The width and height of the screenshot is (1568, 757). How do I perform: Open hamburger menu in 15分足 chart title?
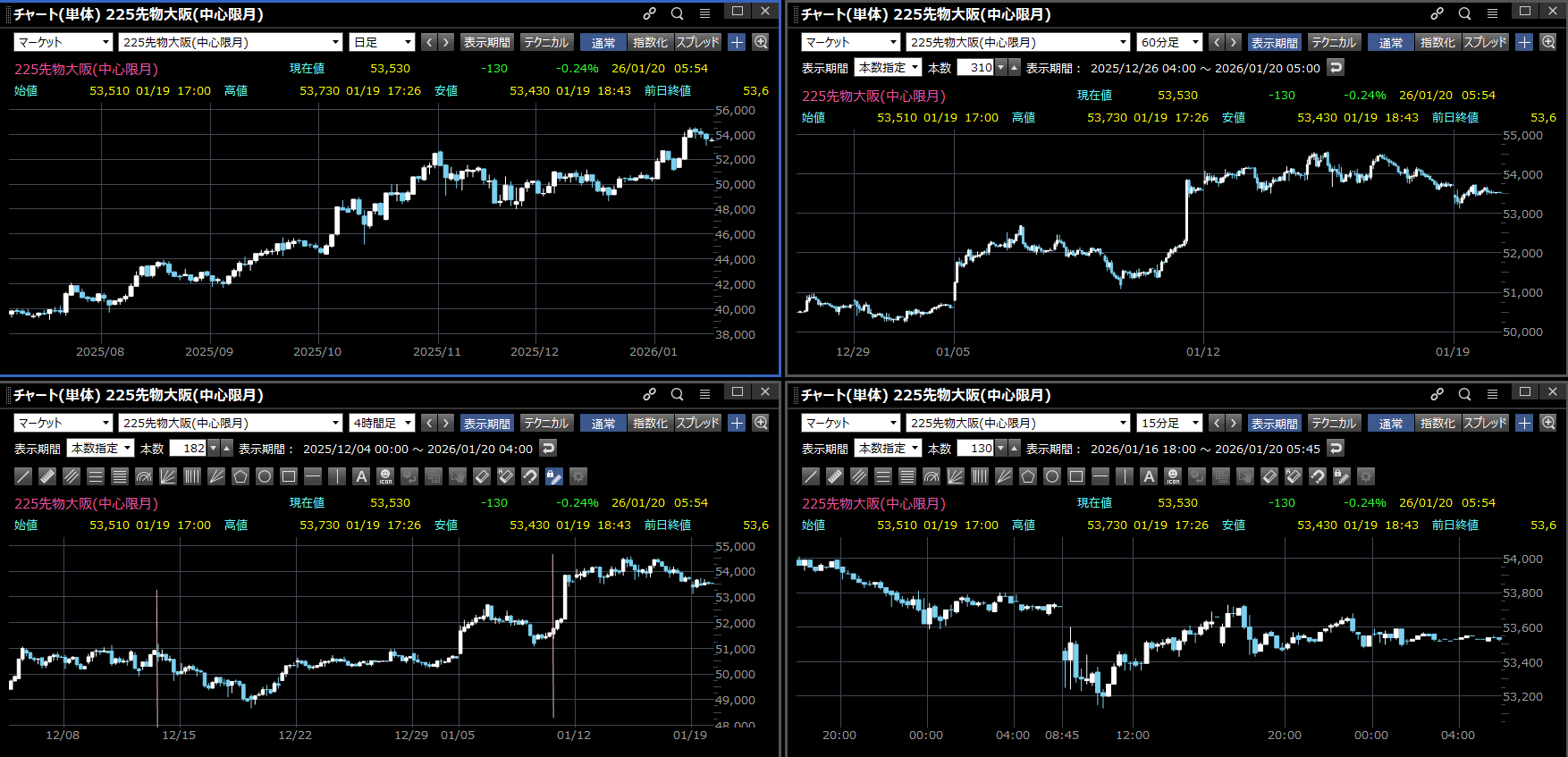[1492, 394]
